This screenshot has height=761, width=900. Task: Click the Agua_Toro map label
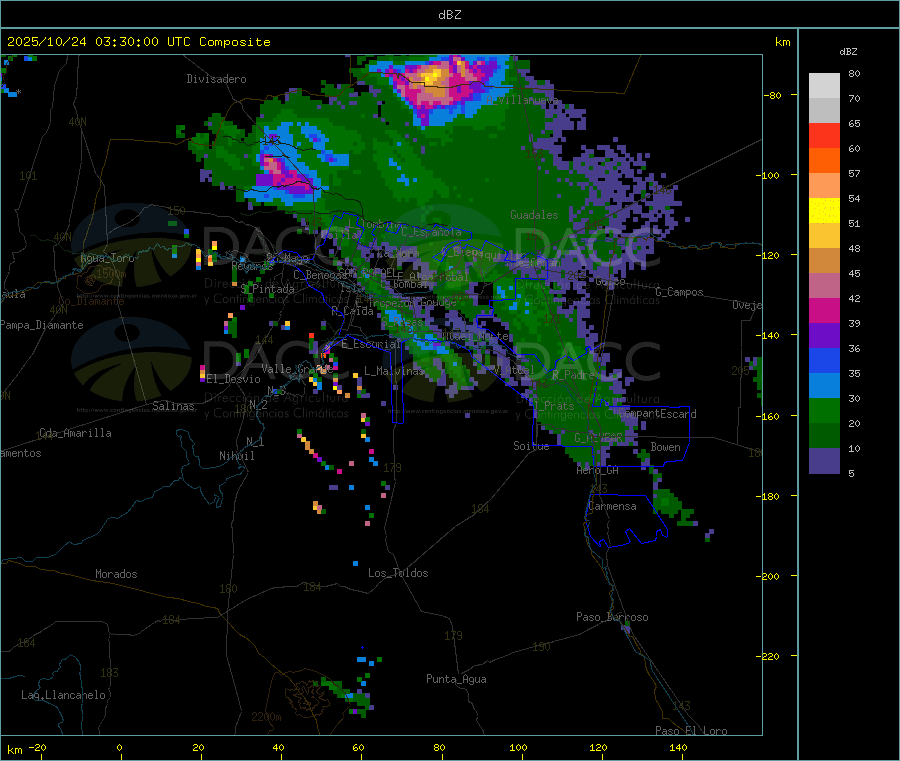coord(107,258)
